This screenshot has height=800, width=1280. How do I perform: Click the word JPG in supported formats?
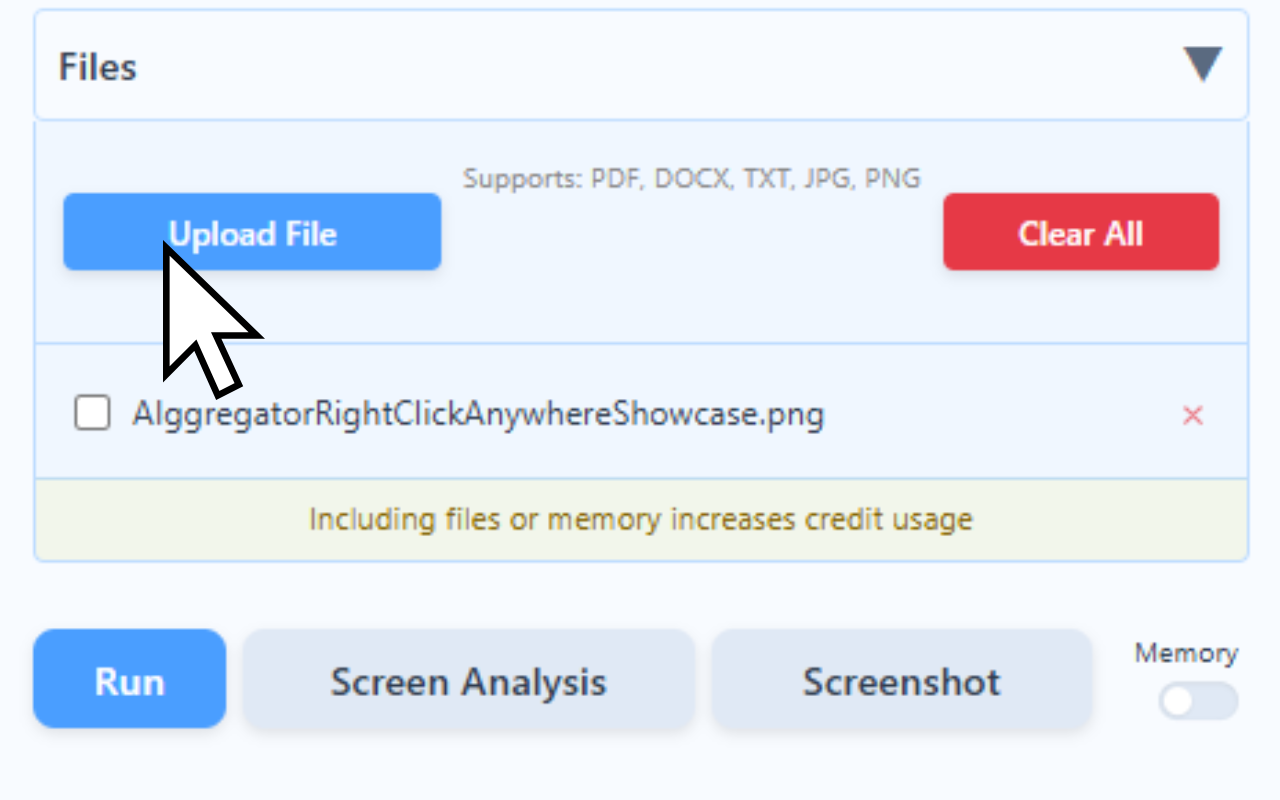click(x=826, y=179)
